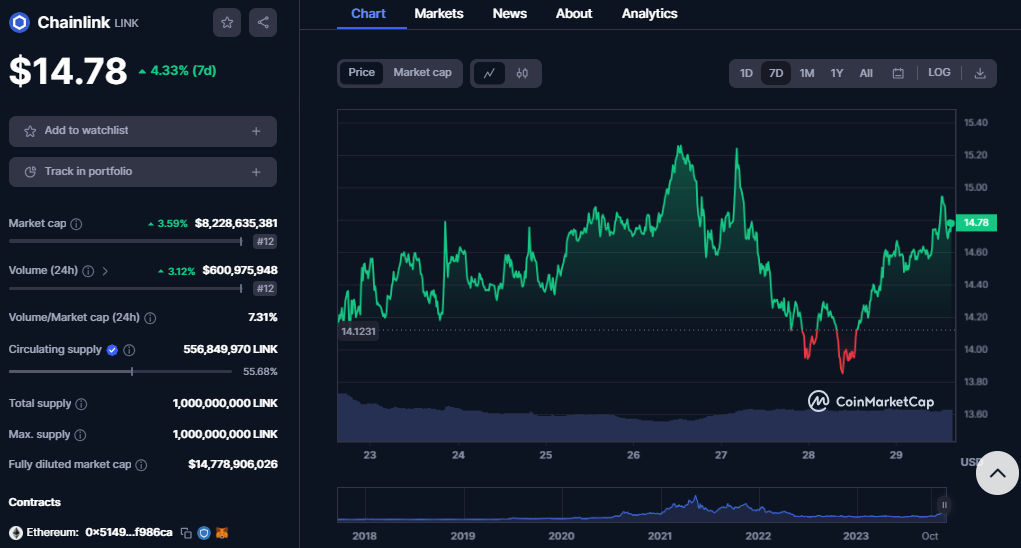The height and width of the screenshot is (548, 1021).
Task: Switch to the Analytics tab
Action: pyautogui.click(x=649, y=14)
